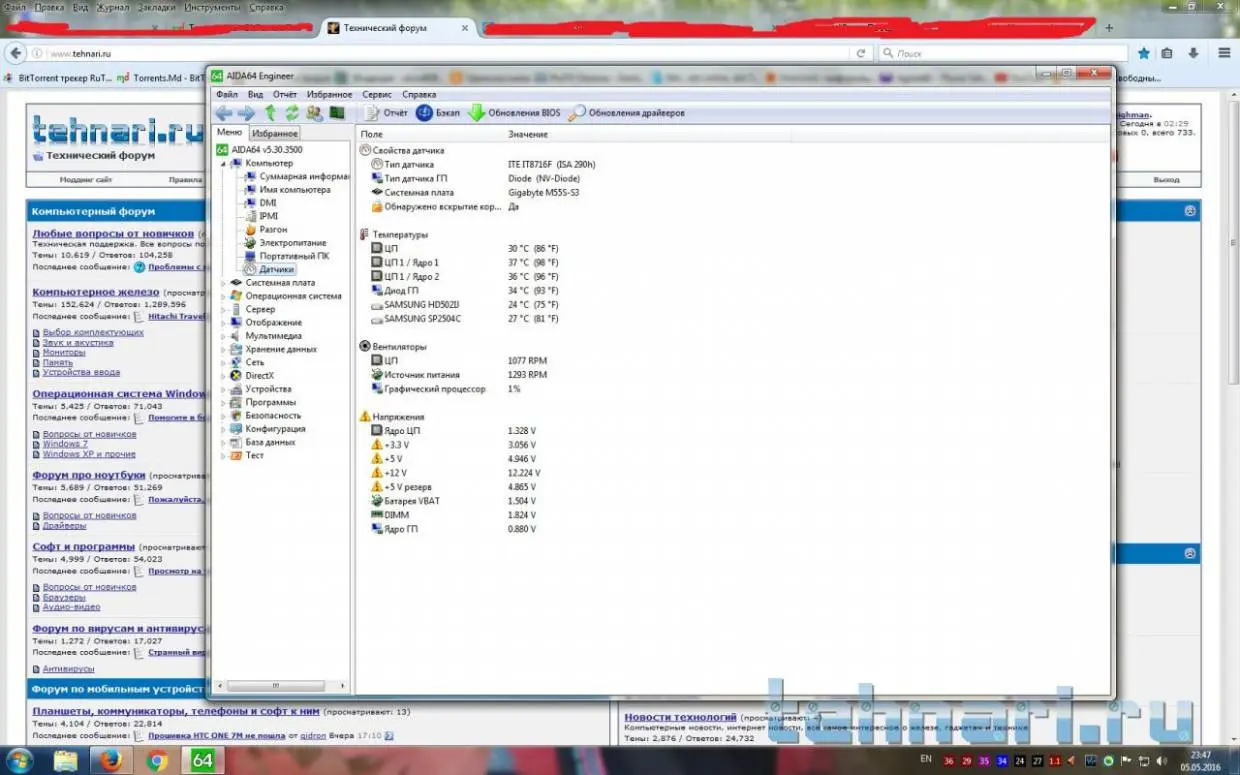Expand the Системная плата tree node

click(x=224, y=283)
